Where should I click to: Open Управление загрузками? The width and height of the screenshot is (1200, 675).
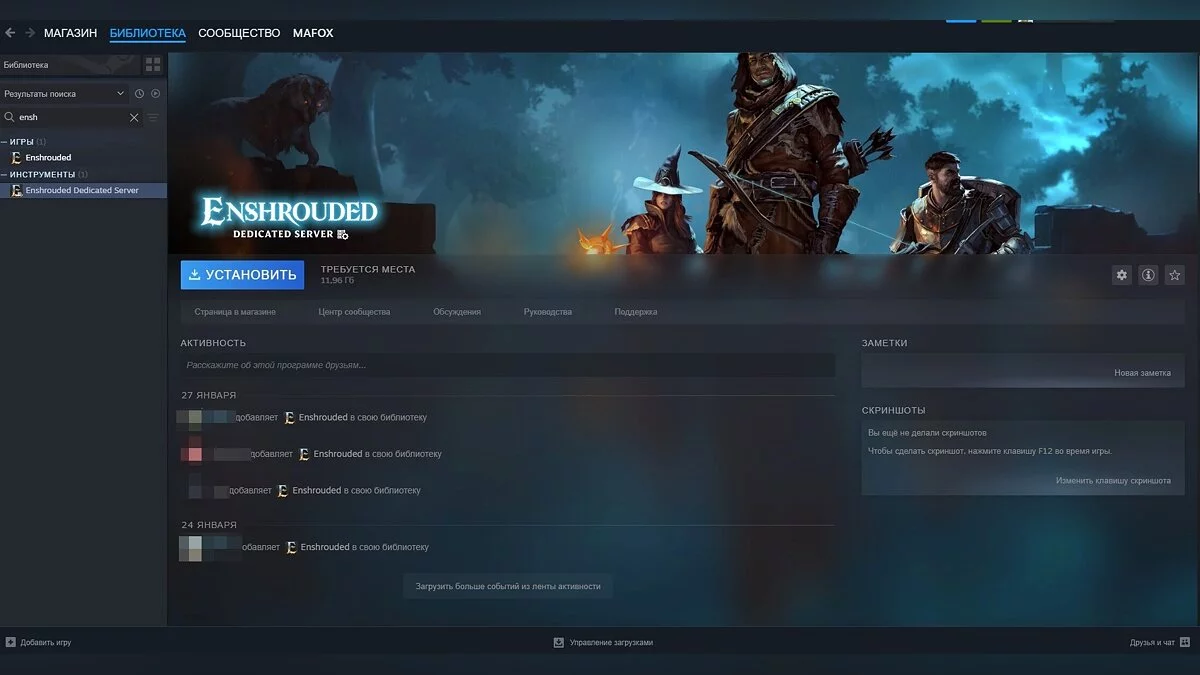click(611, 642)
